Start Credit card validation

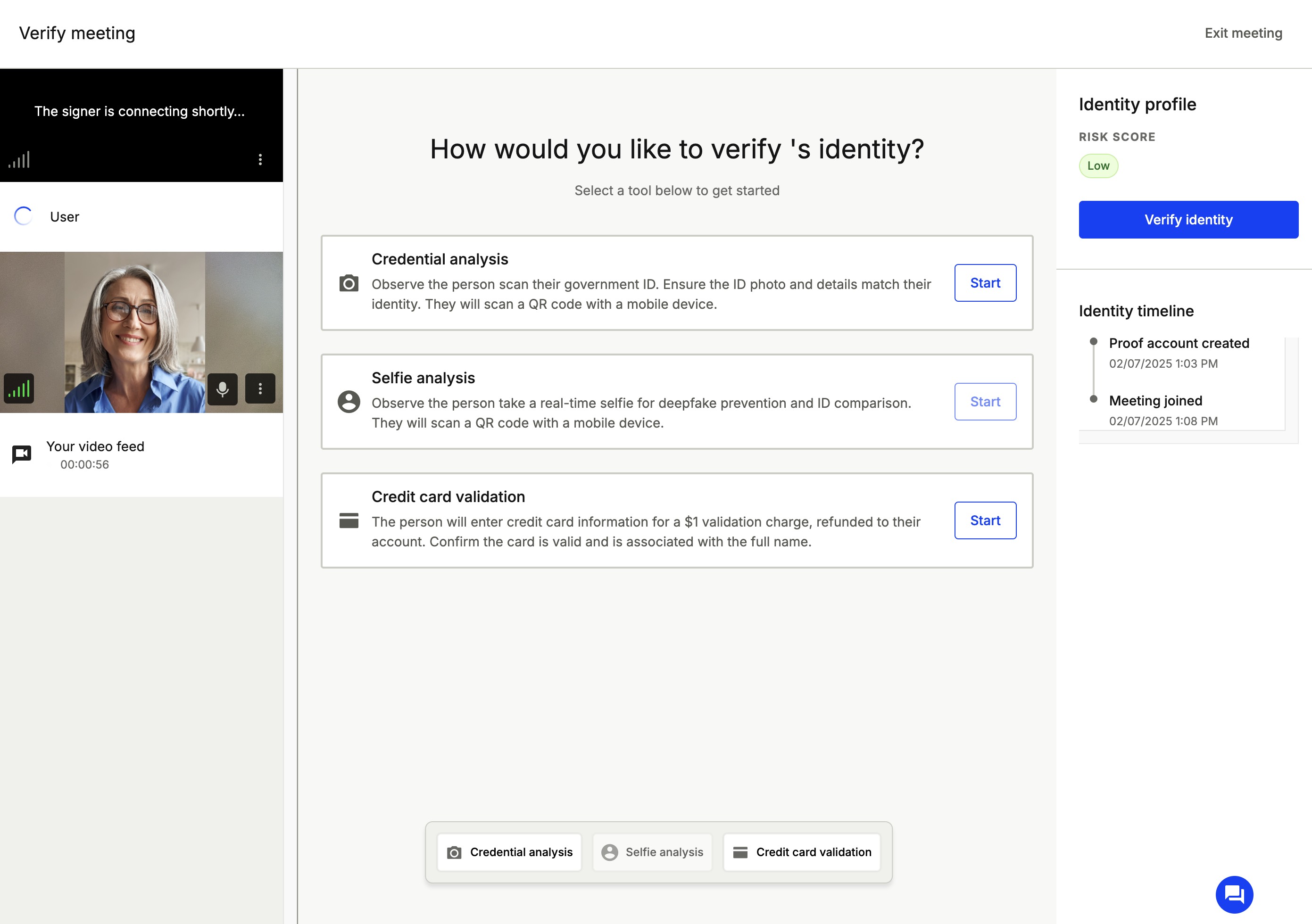point(985,520)
